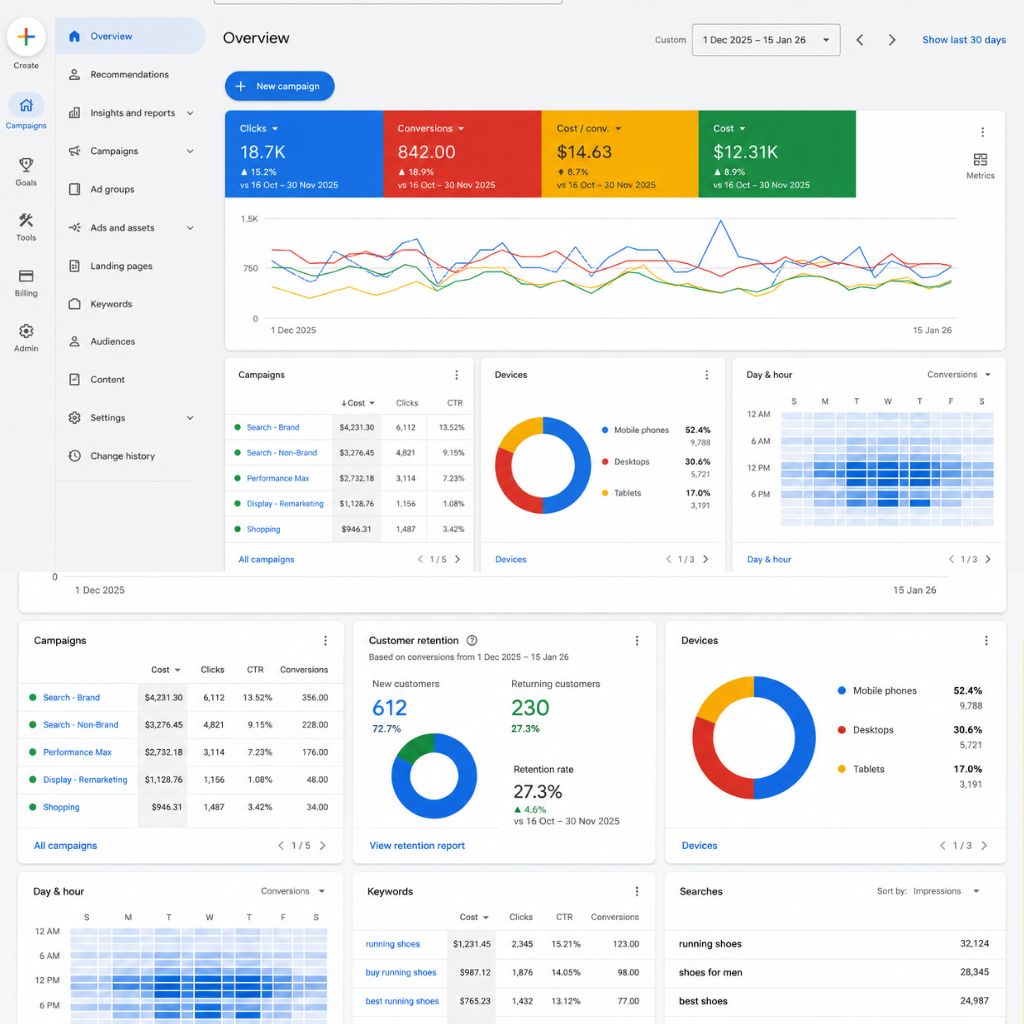This screenshot has width=1024, height=1024.
Task: Open the Goals trophy icon
Action: tap(26, 165)
